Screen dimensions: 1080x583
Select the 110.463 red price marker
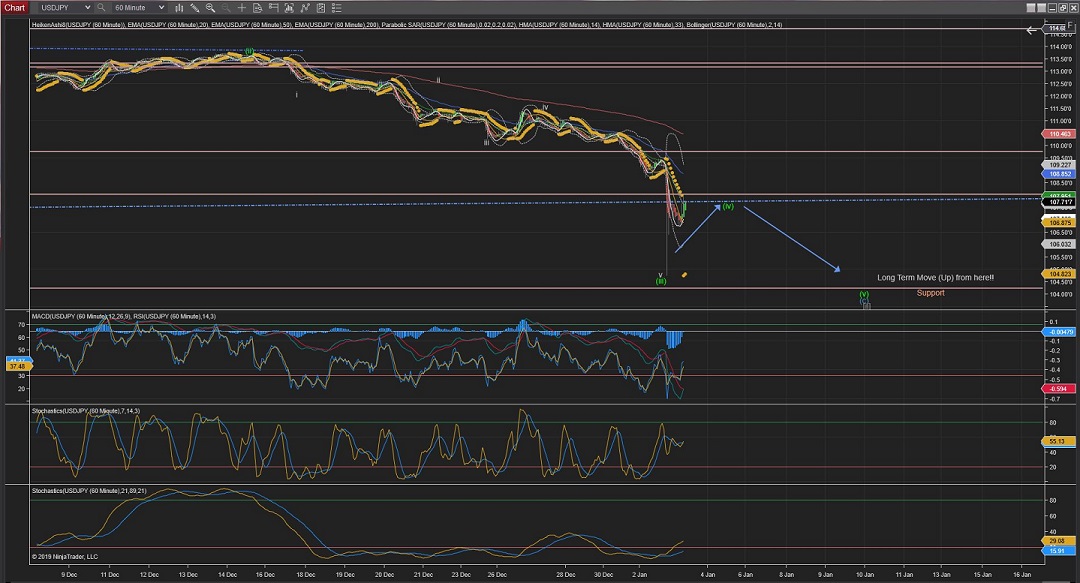(x=1059, y=134)
